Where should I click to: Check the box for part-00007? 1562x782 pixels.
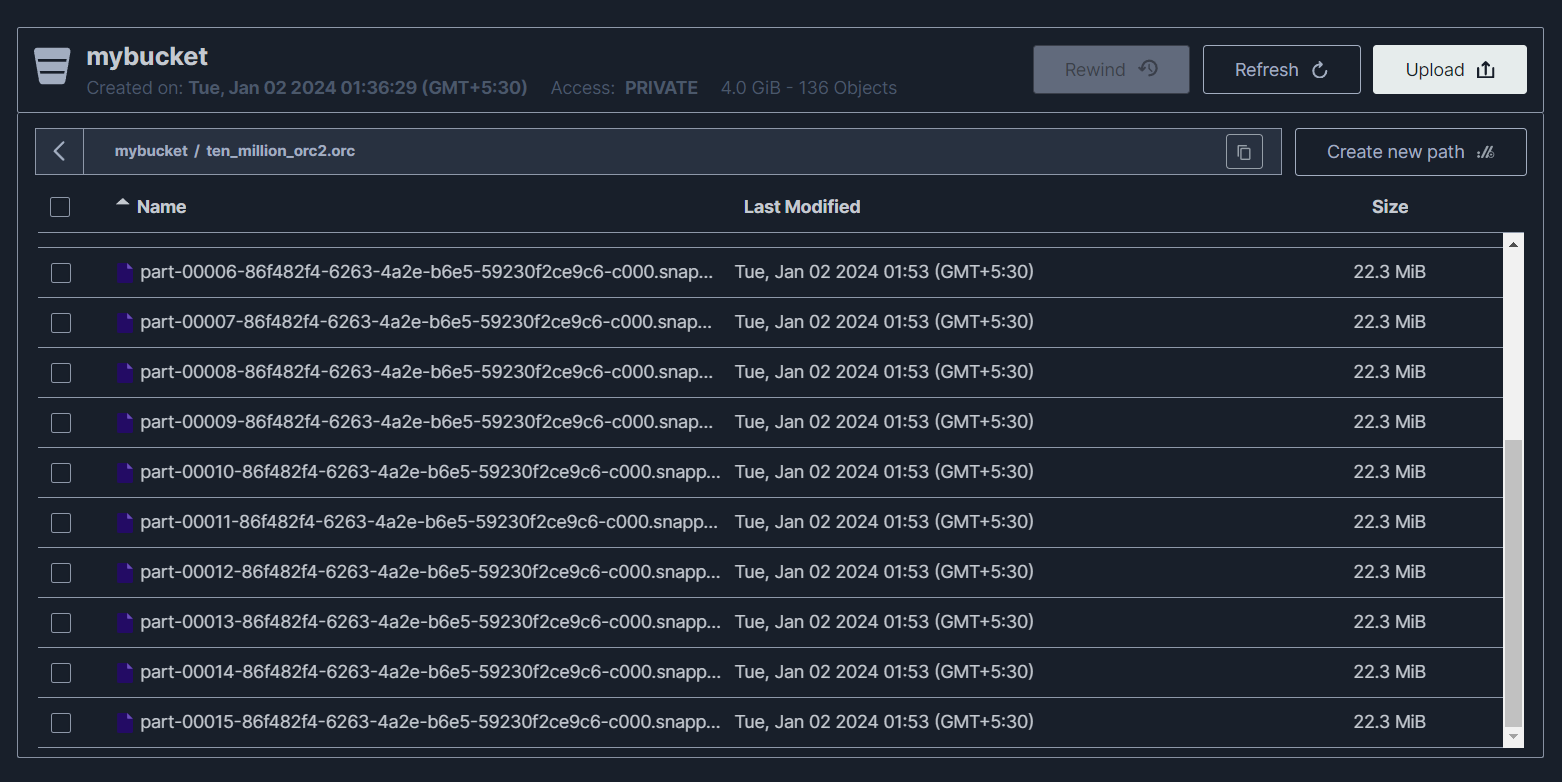tap(61, 323)
